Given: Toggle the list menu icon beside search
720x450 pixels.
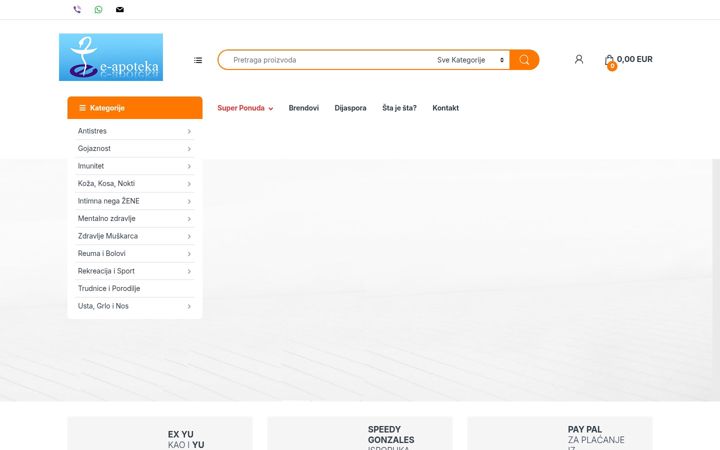Looking at the screenshot, I should [198, 60].
